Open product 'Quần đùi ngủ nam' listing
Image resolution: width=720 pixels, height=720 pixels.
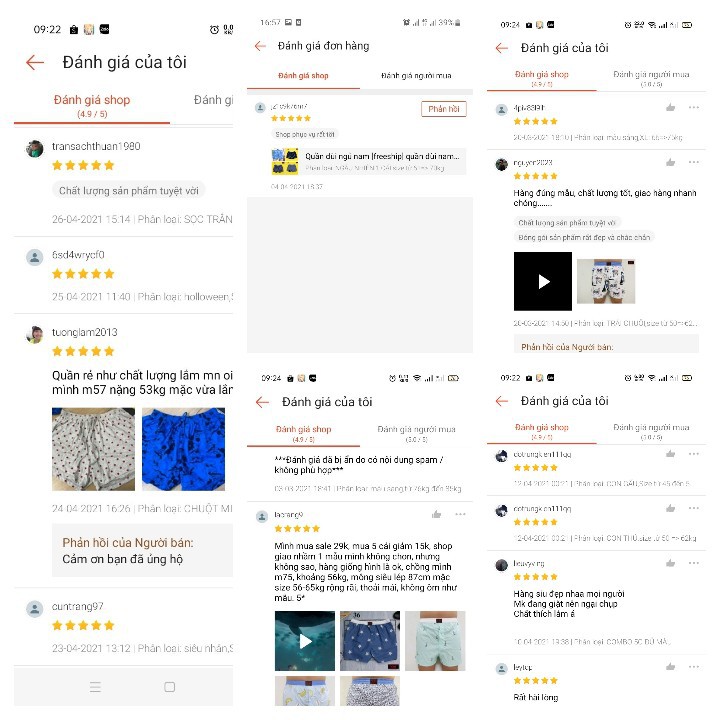point(369,161)
